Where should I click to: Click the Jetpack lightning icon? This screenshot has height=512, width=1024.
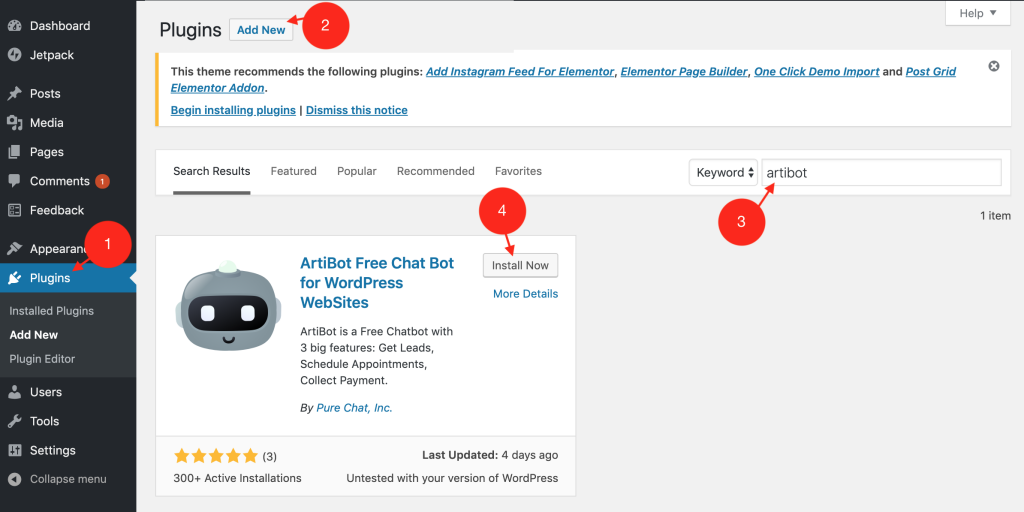pyautogui.click(x=14, y=55)
